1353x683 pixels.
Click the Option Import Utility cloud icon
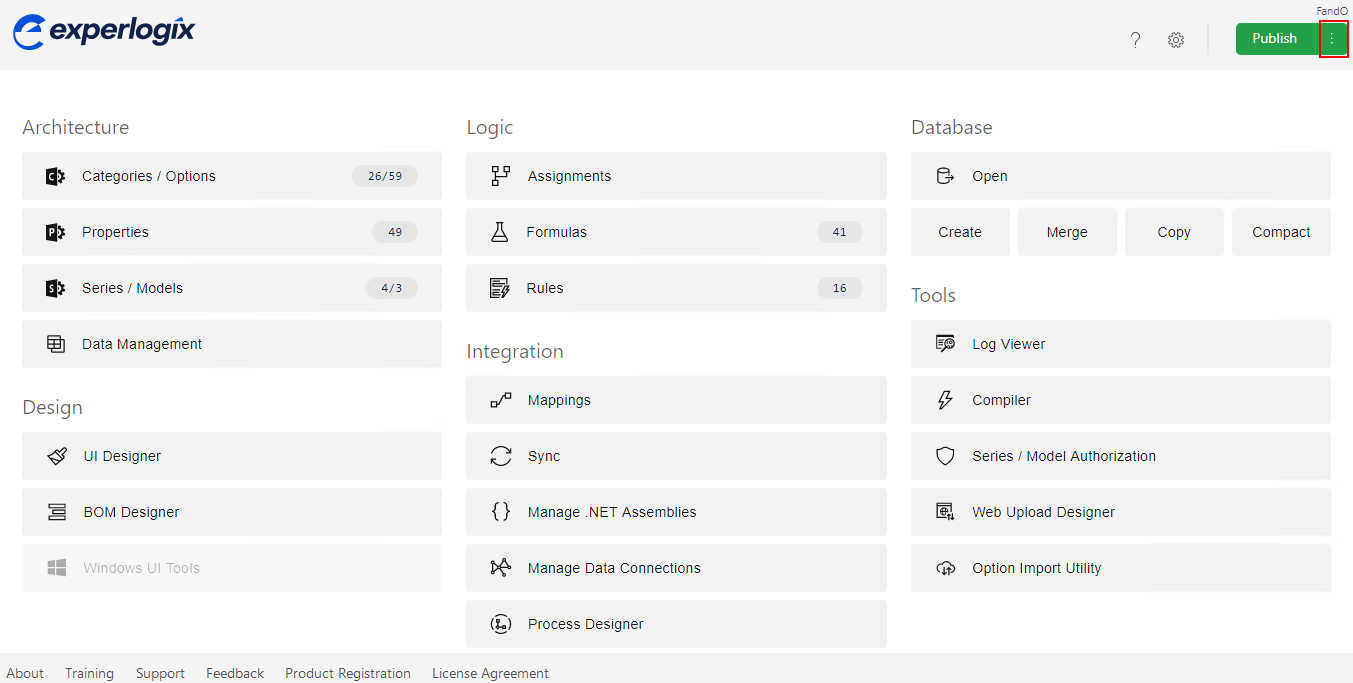point(945,568)
